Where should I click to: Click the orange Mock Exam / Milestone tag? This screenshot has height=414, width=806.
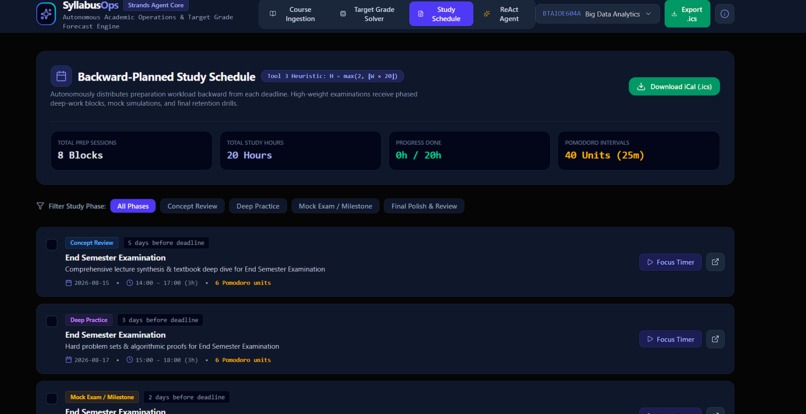coord(102,397)
